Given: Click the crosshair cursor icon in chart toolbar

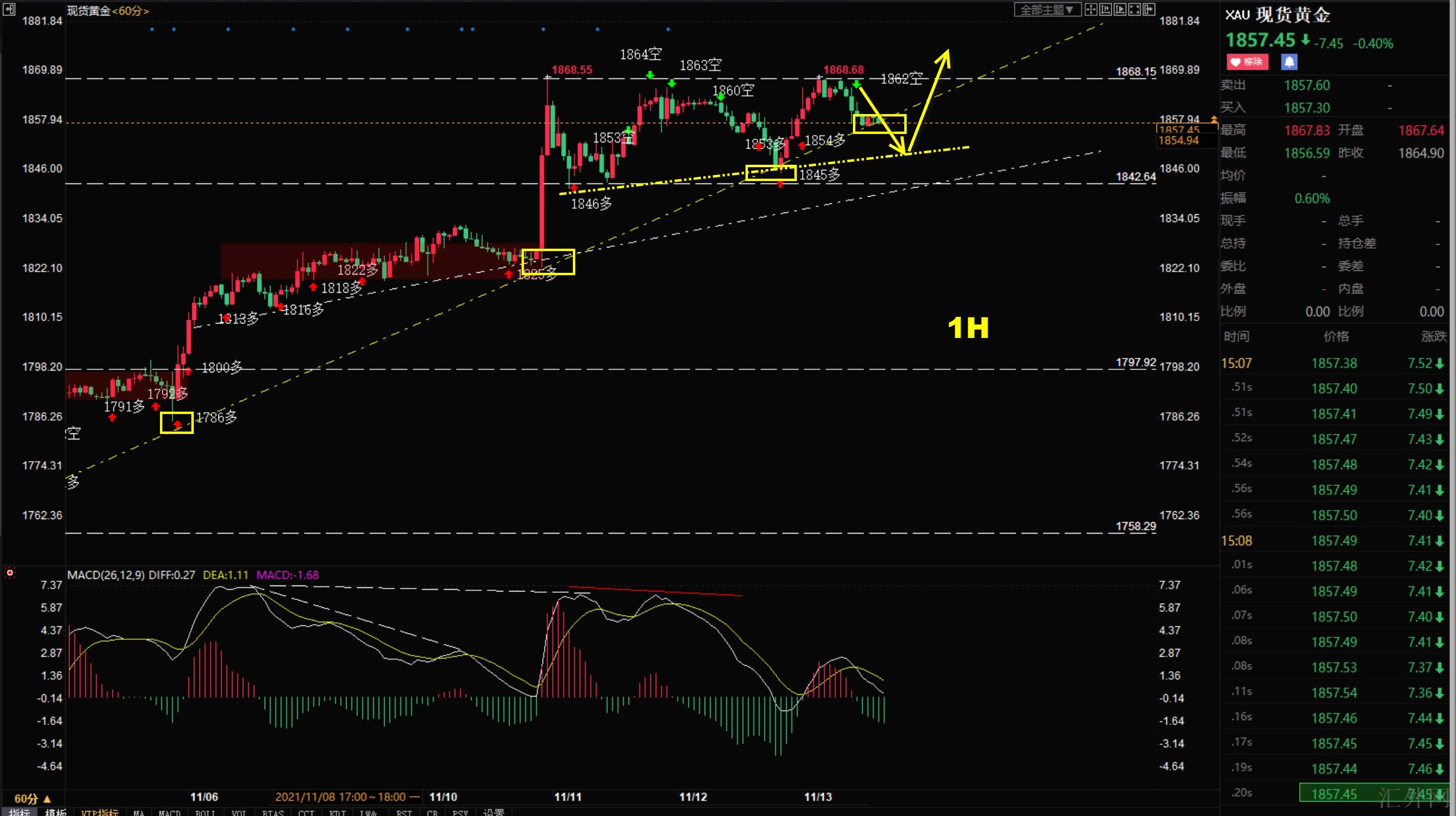Looking at the screenshot, I should tap(1090, 9).
